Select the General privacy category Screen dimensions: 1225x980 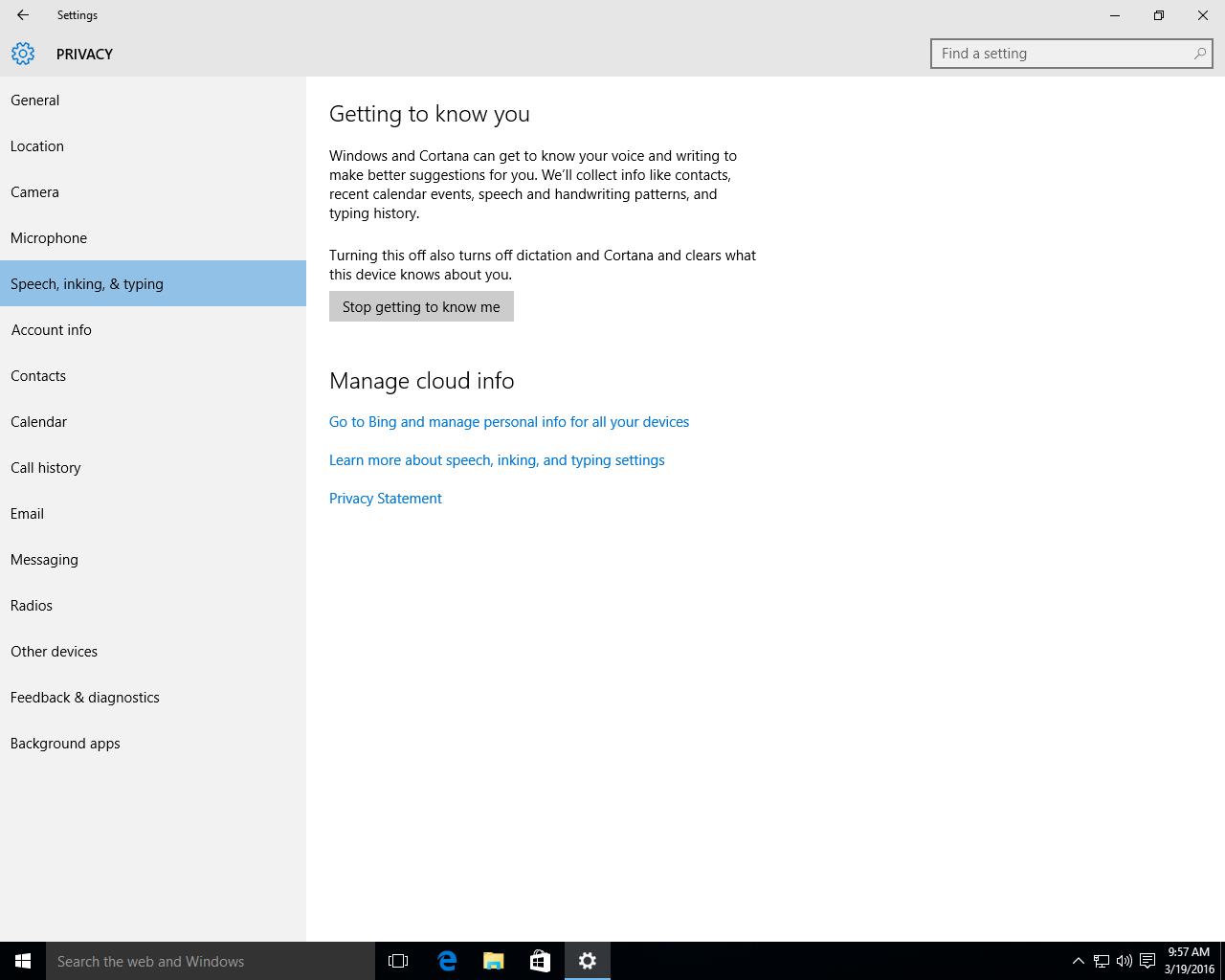pyautogui.click(x=153, y=100)
